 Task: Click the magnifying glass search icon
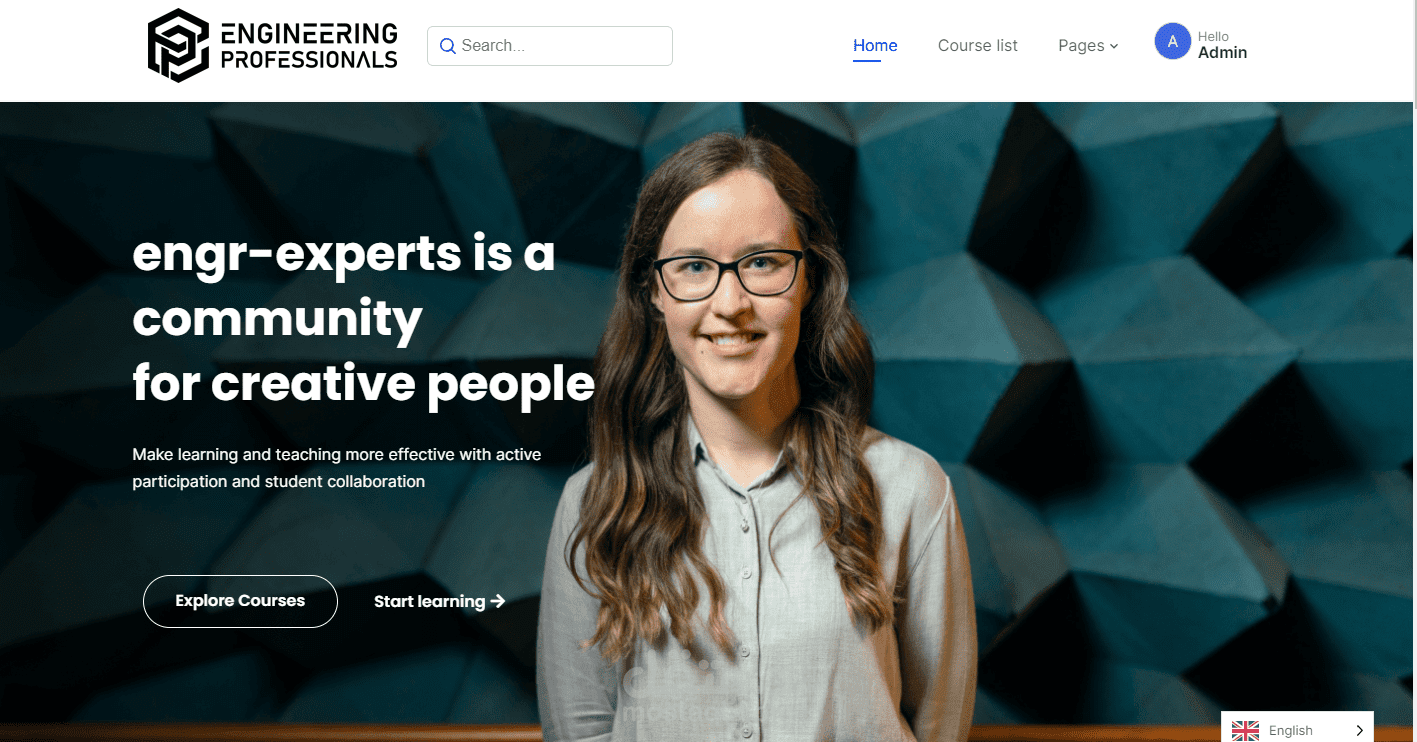tap(448, 46)
